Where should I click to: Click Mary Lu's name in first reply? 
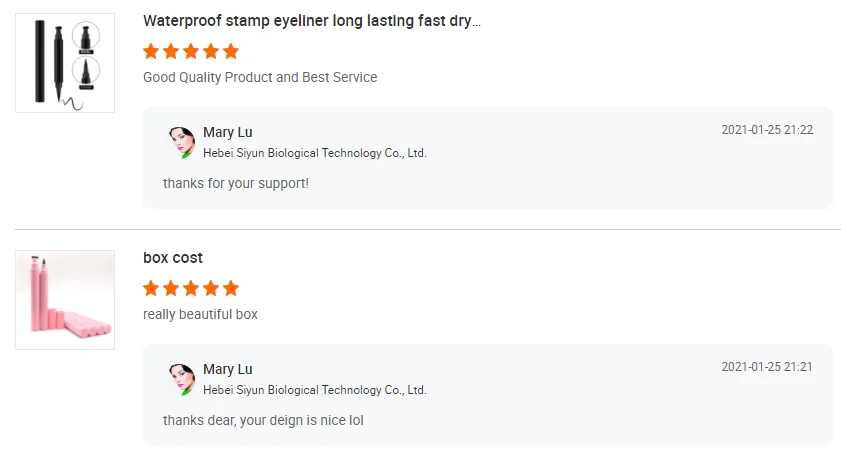tap(227, 133)
